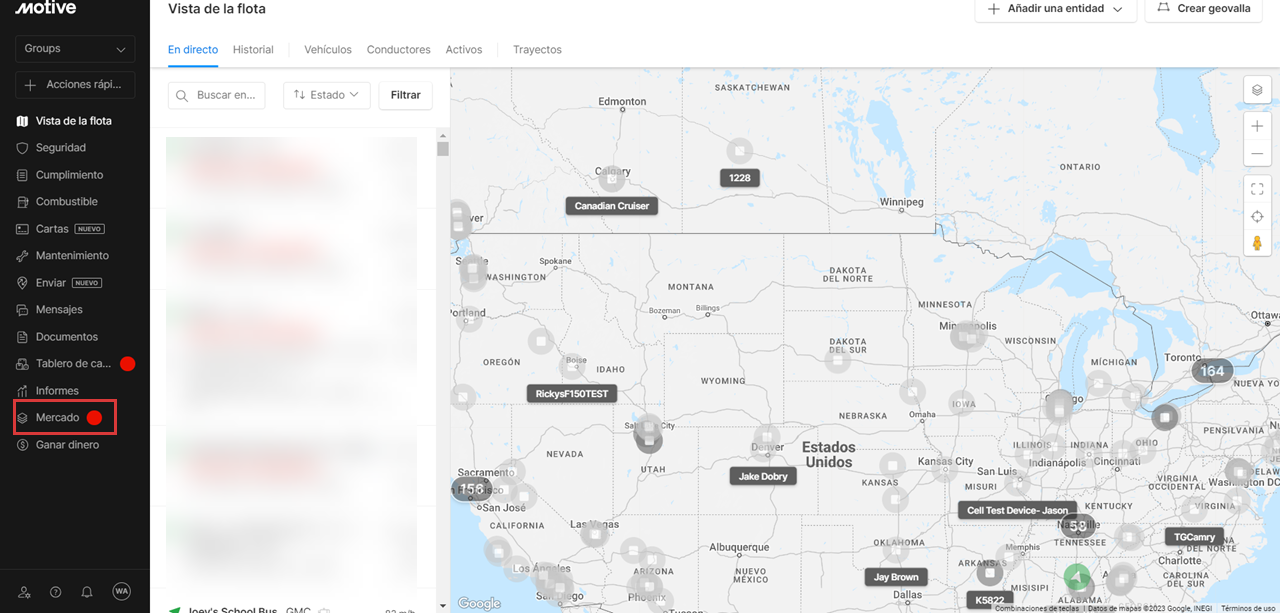Zoom out with the map minus button

[1257, 154]
